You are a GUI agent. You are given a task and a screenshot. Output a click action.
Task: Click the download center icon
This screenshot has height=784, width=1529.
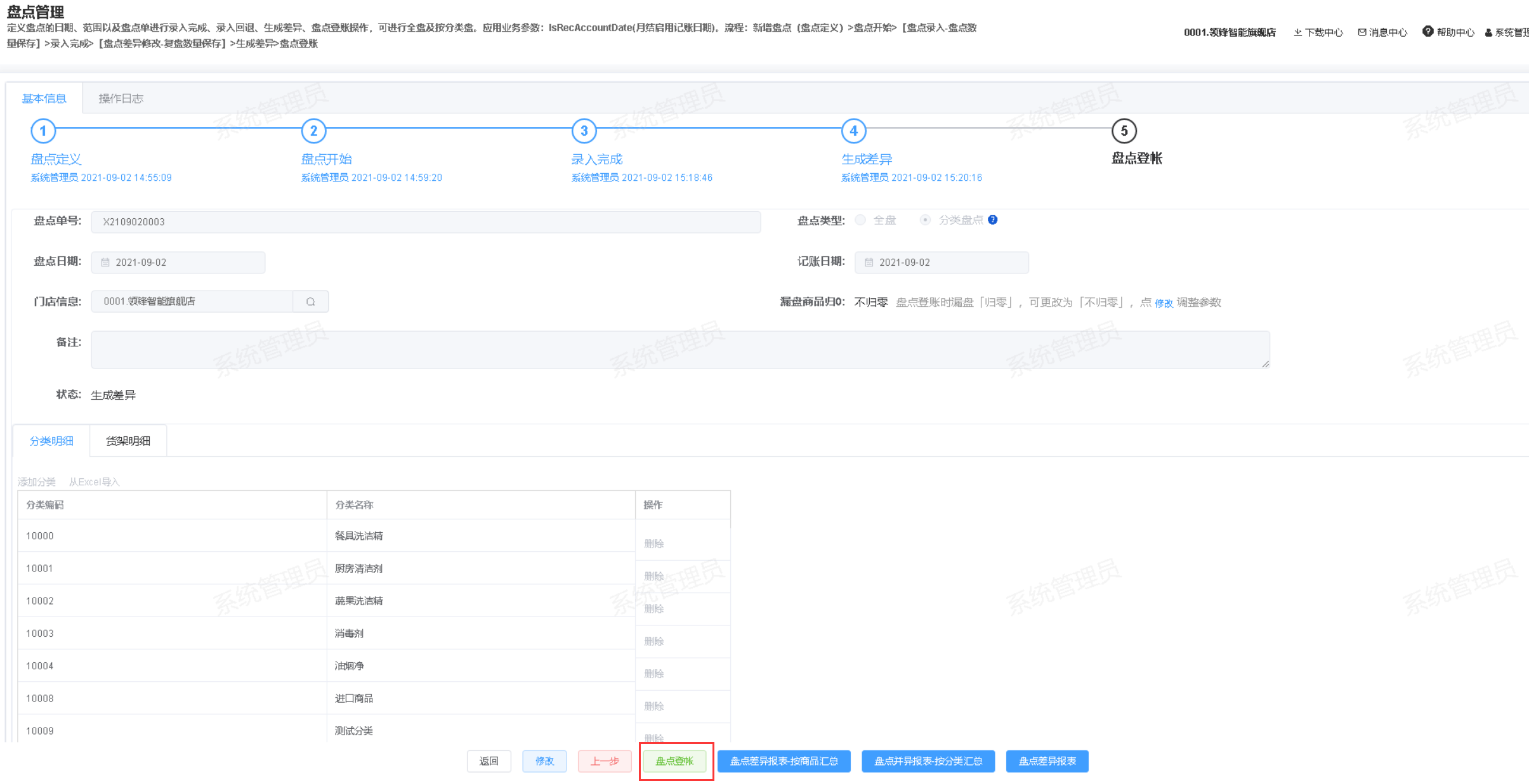(1298, 32)
